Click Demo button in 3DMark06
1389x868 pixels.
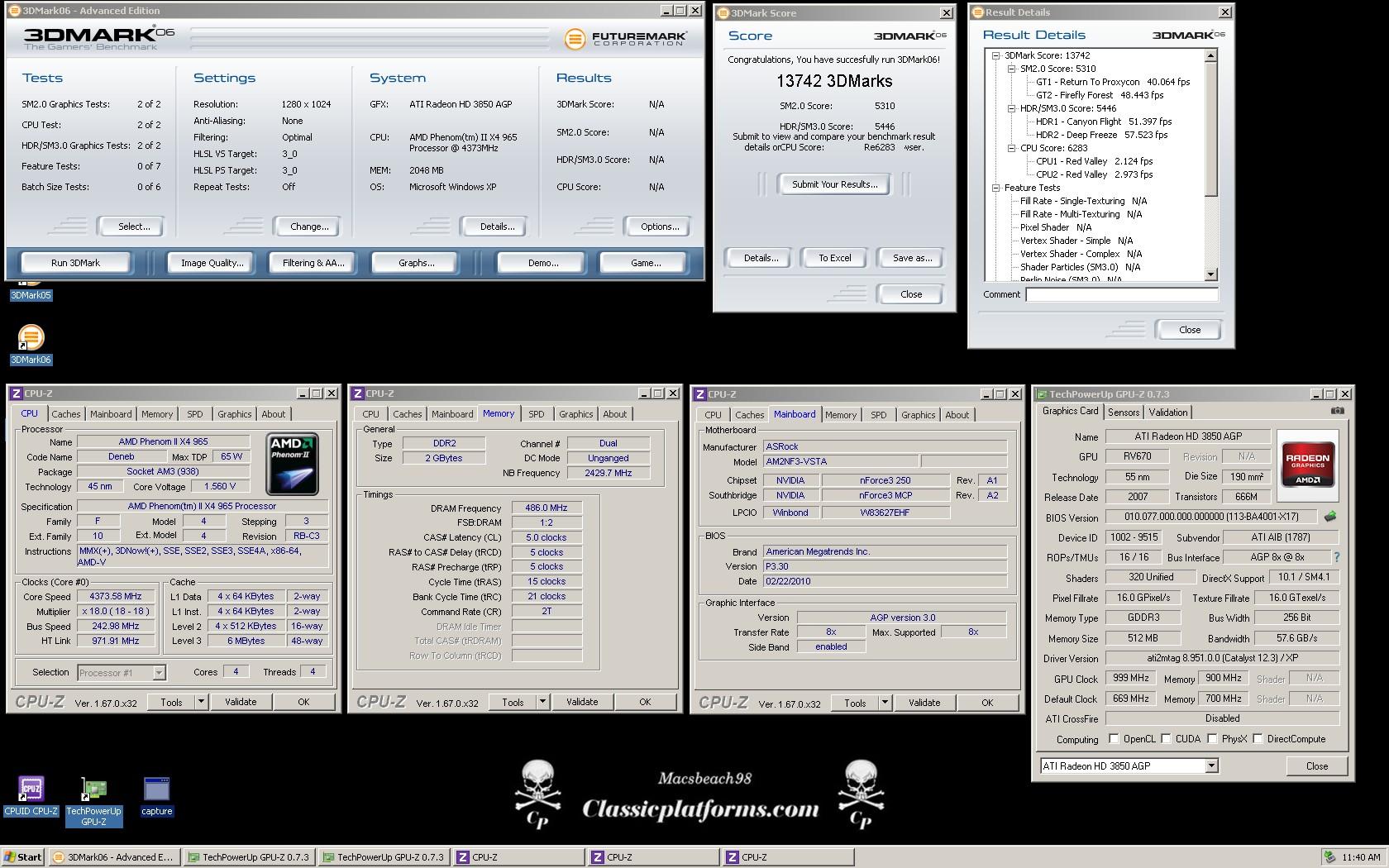542,263
